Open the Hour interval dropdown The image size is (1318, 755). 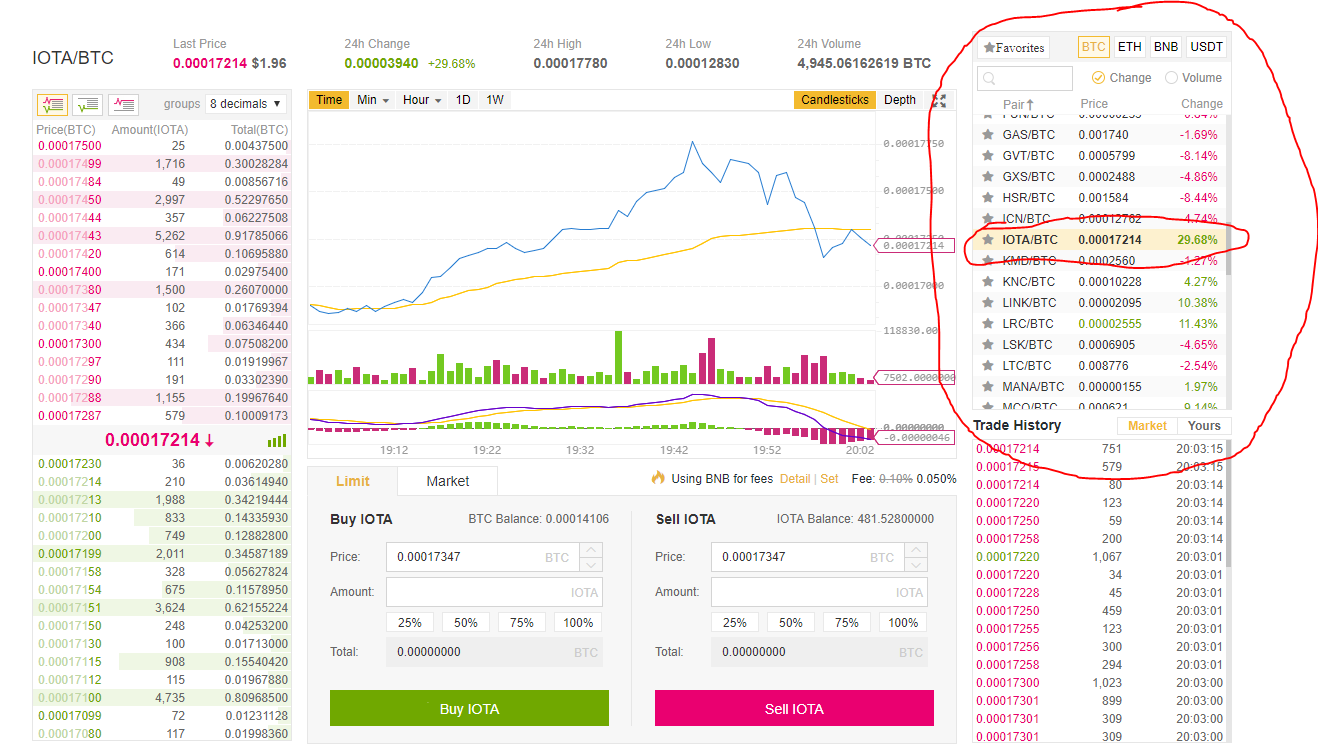(422, 100)
